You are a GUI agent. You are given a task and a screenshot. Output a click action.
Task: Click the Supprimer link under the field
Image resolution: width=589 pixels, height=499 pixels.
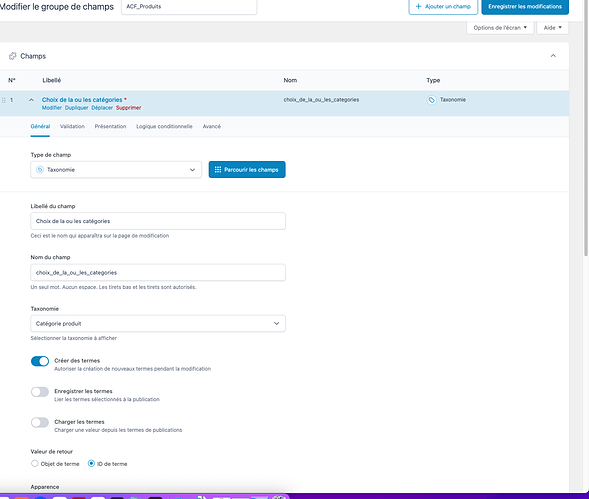(x=128, y=108)
